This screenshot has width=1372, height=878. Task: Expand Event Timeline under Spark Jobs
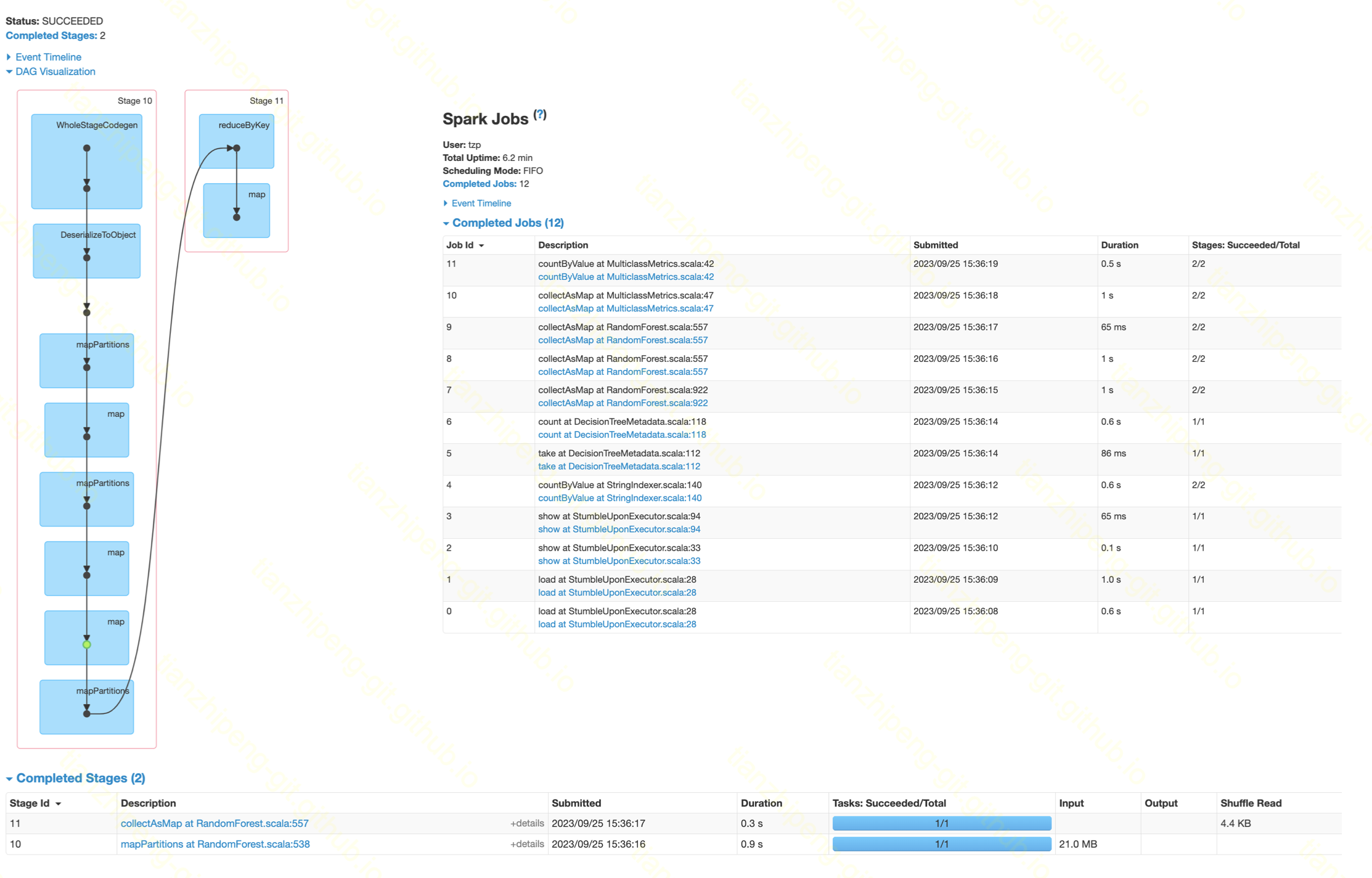tap(481, 203)
